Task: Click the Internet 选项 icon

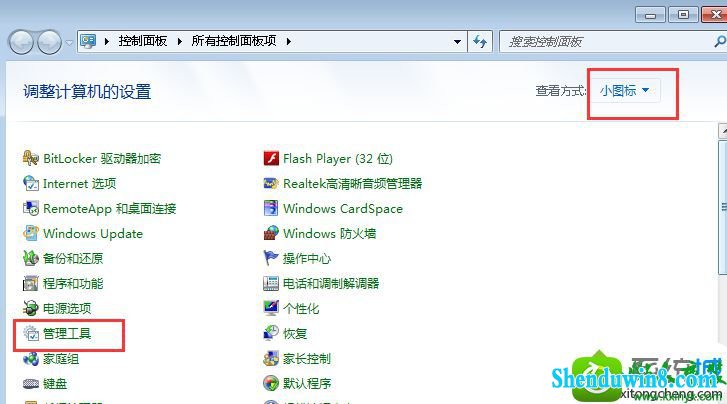Action: pos(31,183)
